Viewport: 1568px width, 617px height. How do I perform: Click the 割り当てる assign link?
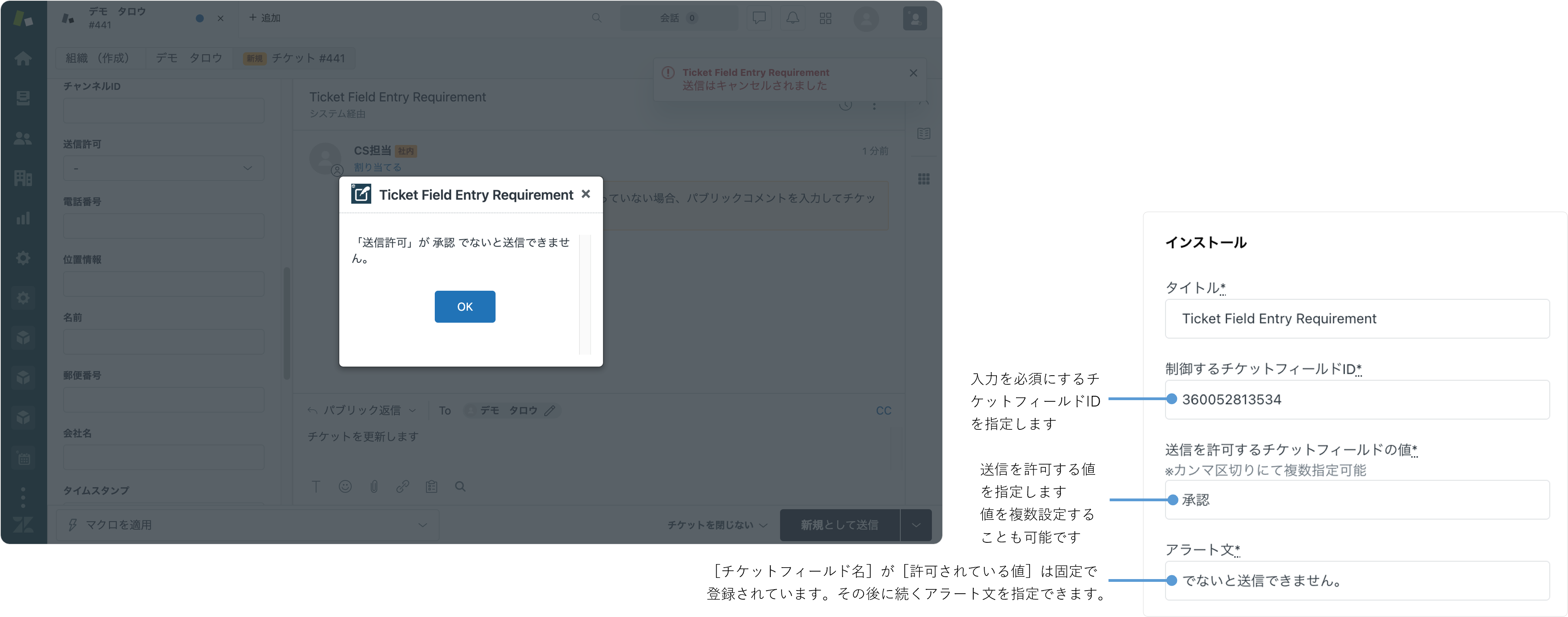tap(377, 167)
